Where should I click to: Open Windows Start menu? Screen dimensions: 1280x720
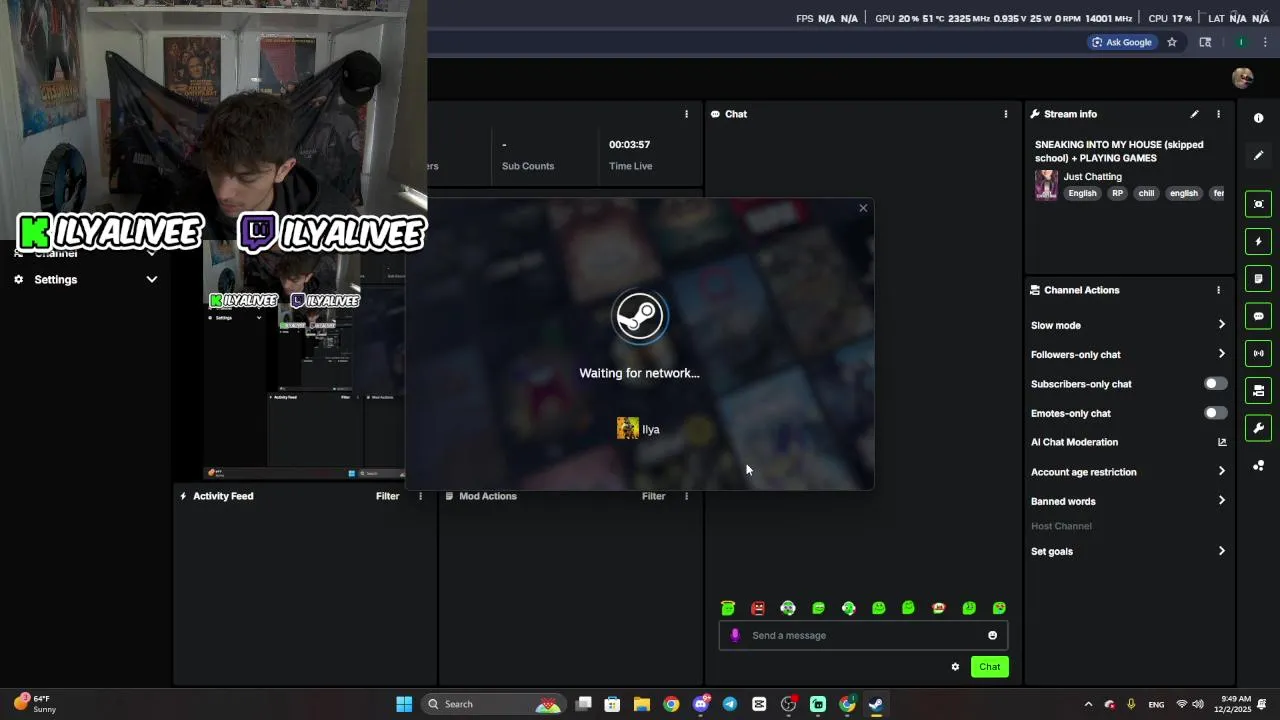pyautogui.click(x=404, y=704)
